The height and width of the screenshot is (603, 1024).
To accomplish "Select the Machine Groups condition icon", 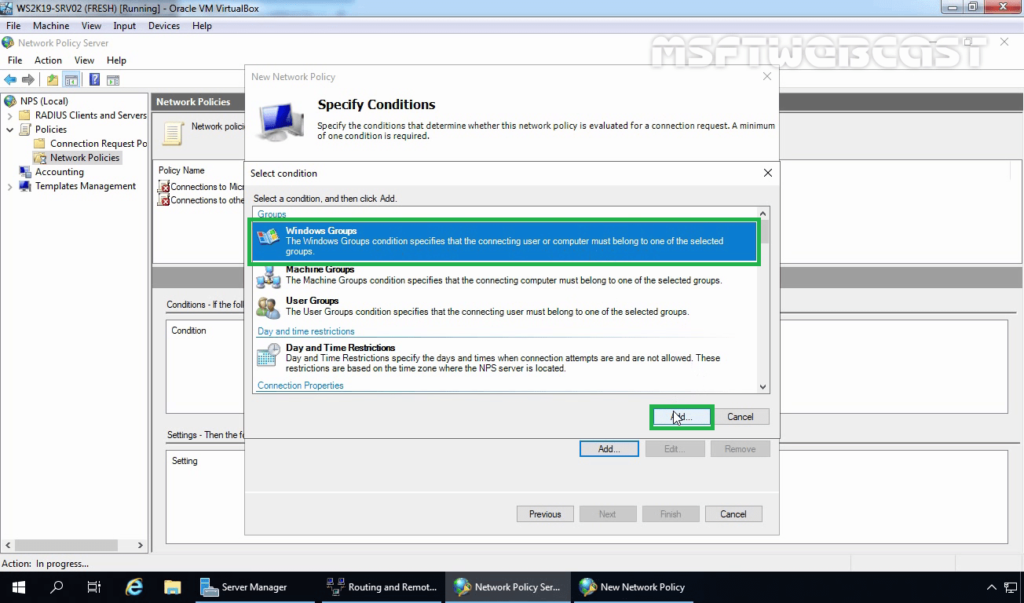I will click(x=268, y=277).
